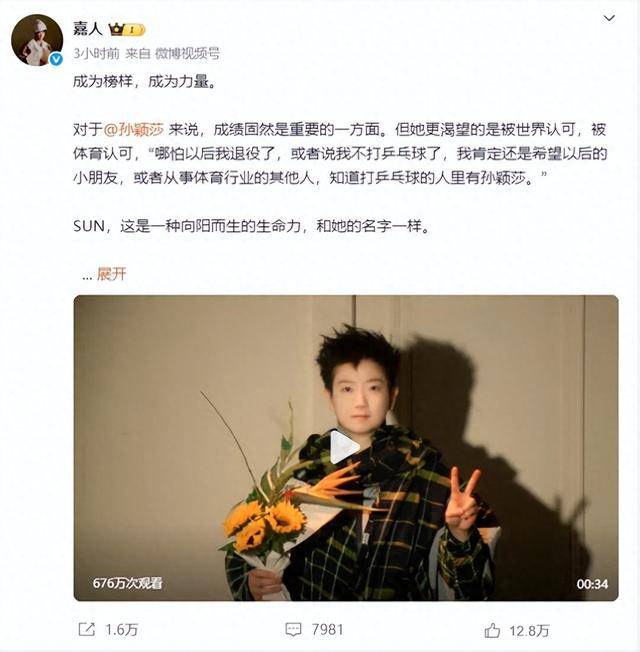Open the post options chevron menu
Viewport: 640px width, 652px height.
pyautogui.click(x=609, y=18)
